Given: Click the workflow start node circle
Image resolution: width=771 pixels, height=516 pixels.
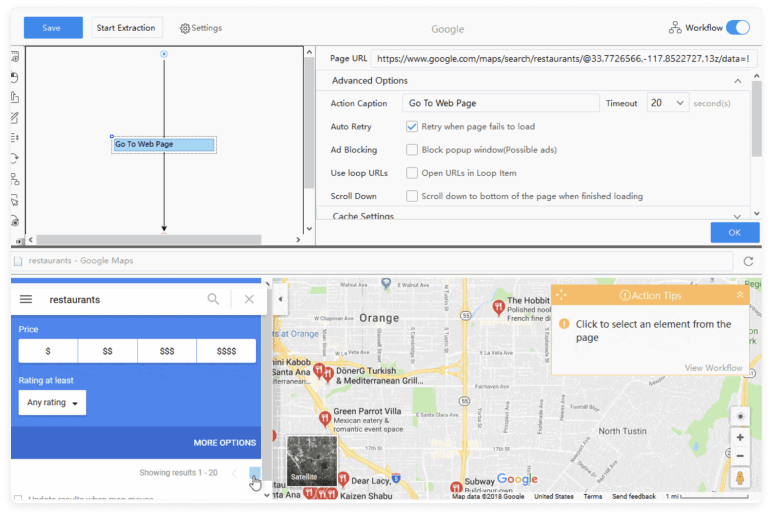Looking at the screenshot, I should [x=164, y=54].
